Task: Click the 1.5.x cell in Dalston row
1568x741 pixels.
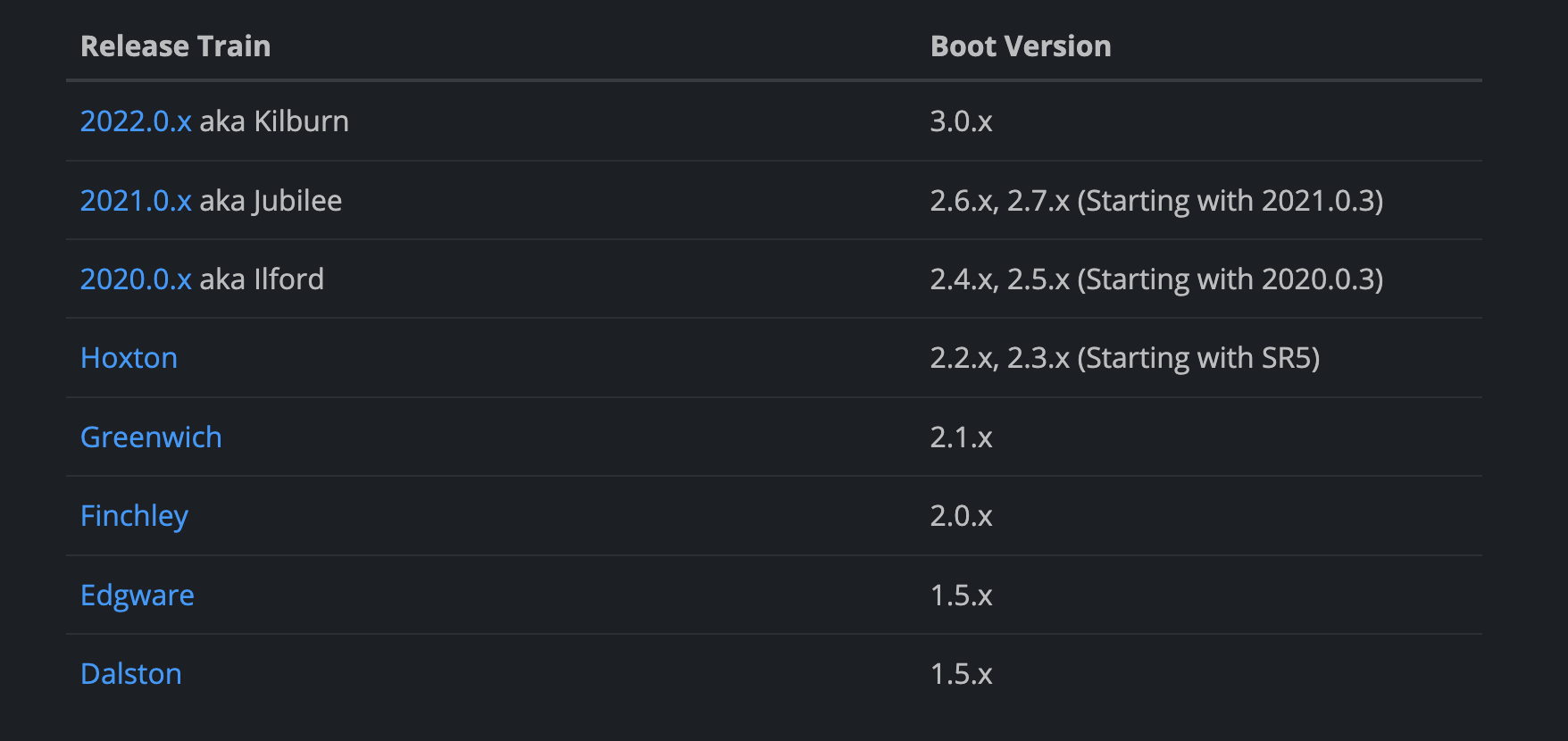Action: [x=961, y=674]
